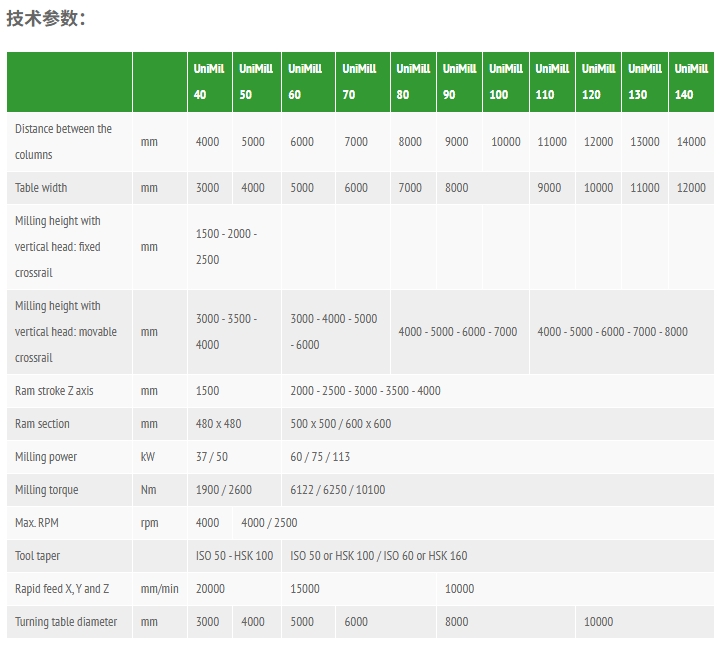The height and width of the screenshot is (657, 720).
Task: Select the ISO 50 - HSK 100 cell
Action: point(234,556)
